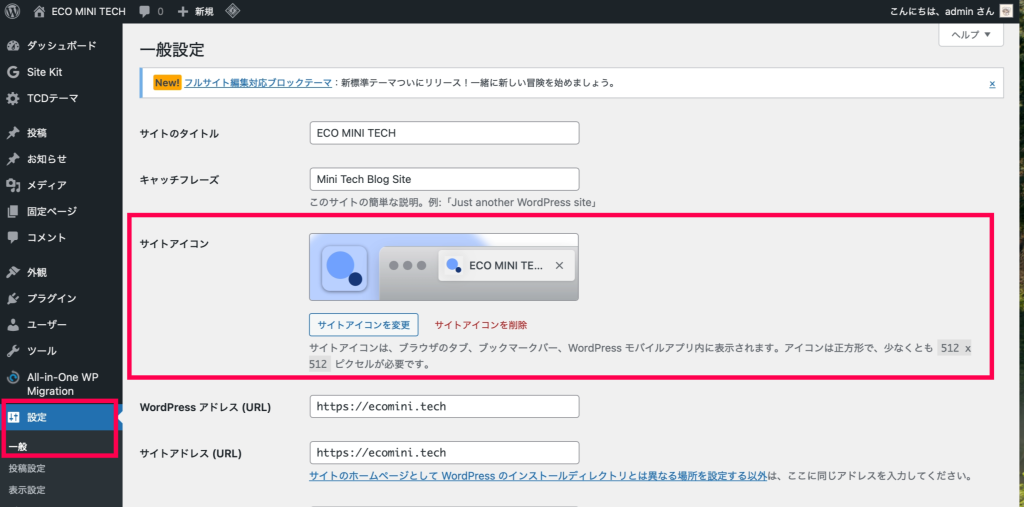Dismiss the New! notice with x

pos(991,83)
